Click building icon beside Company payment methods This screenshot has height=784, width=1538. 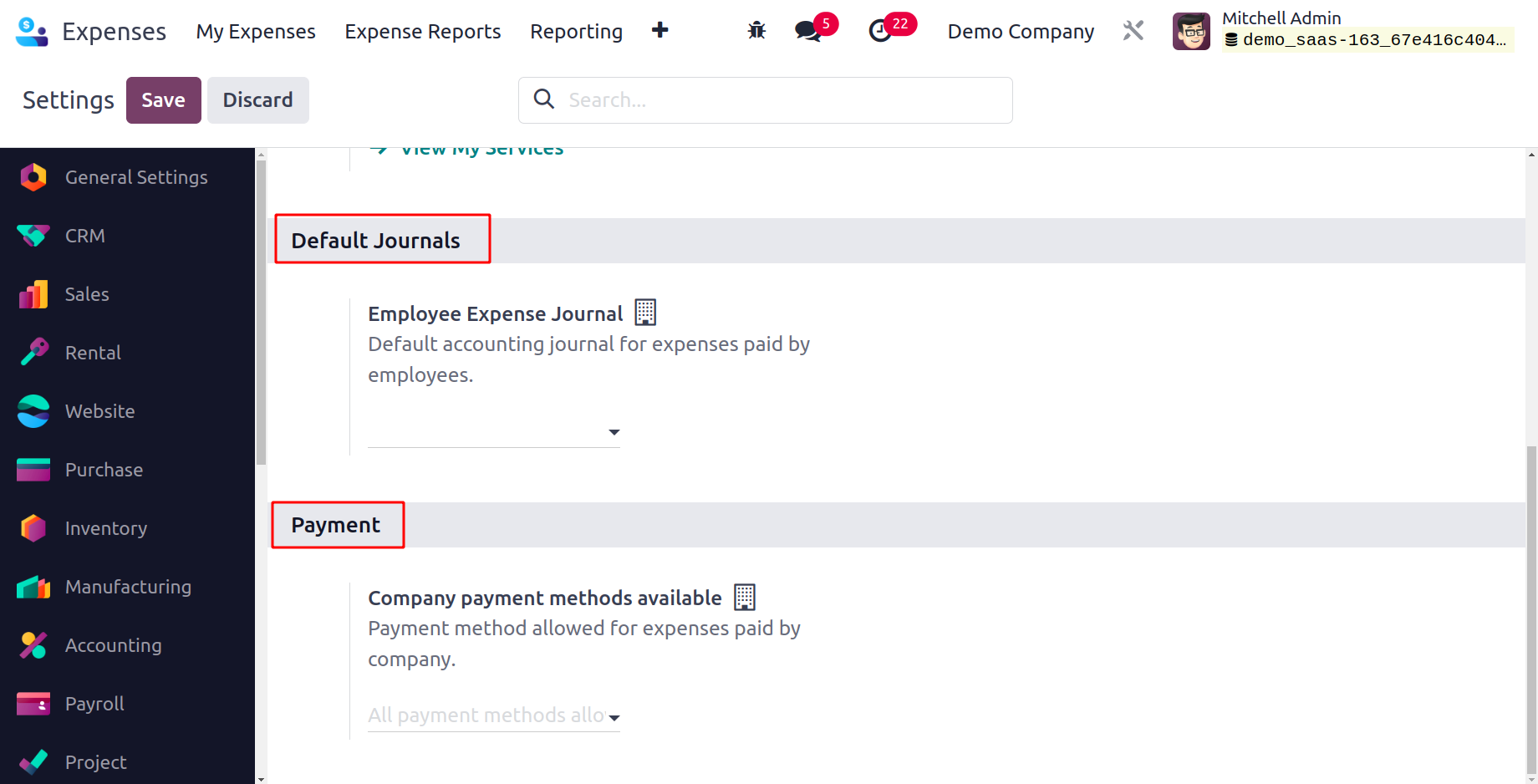[x=744, y=597]
